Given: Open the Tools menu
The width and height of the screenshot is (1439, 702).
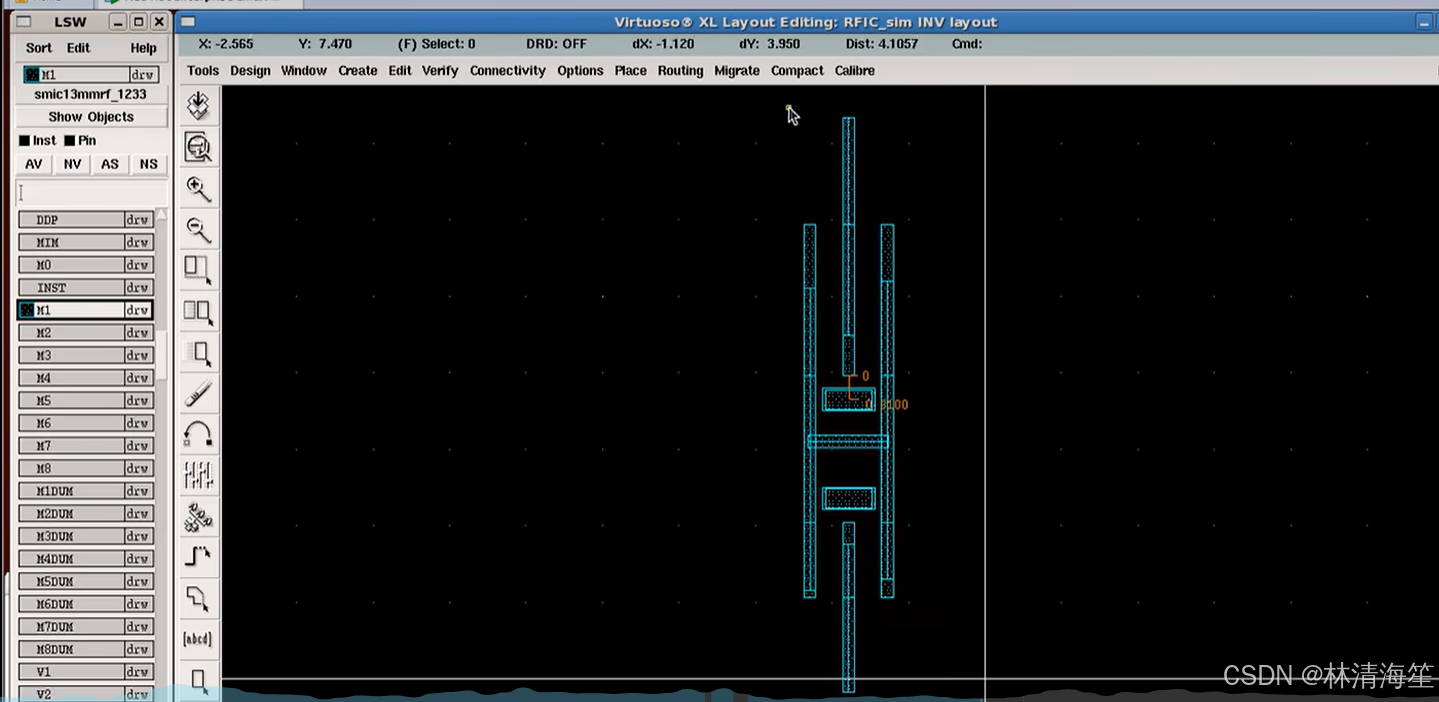Looking at the screenshot, I should [x=203, y=71].
